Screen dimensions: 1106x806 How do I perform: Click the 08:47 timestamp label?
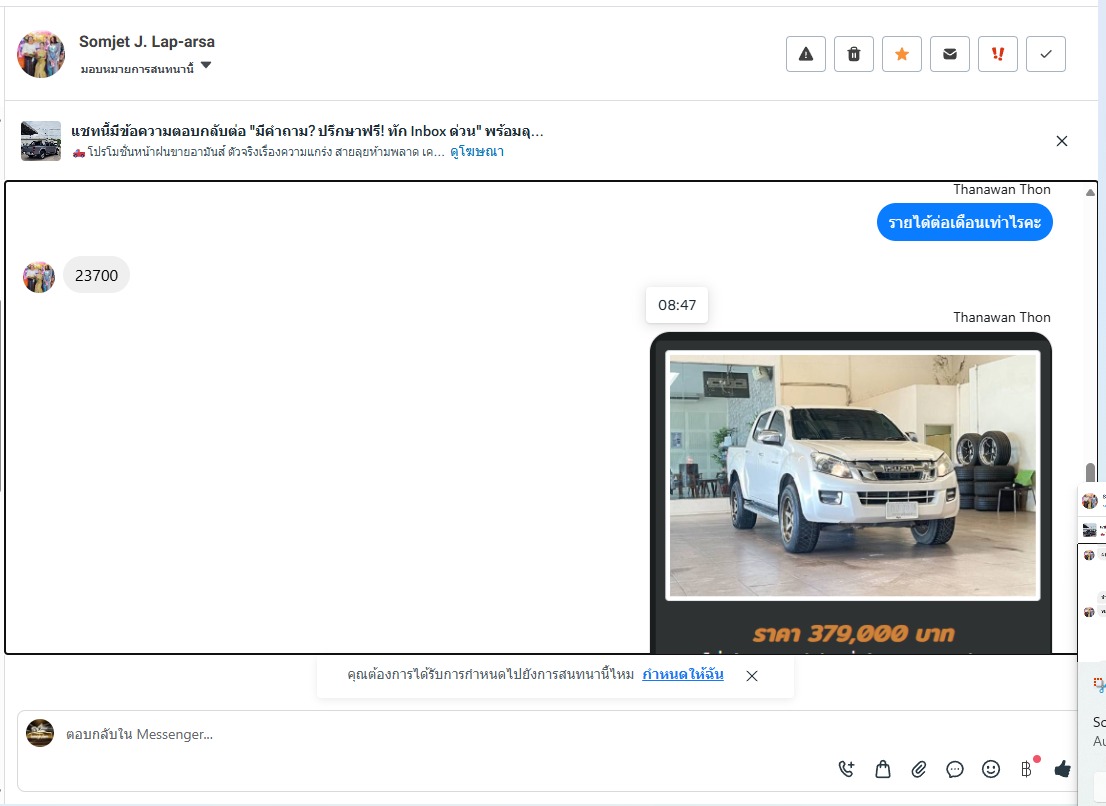pos(677,305)
